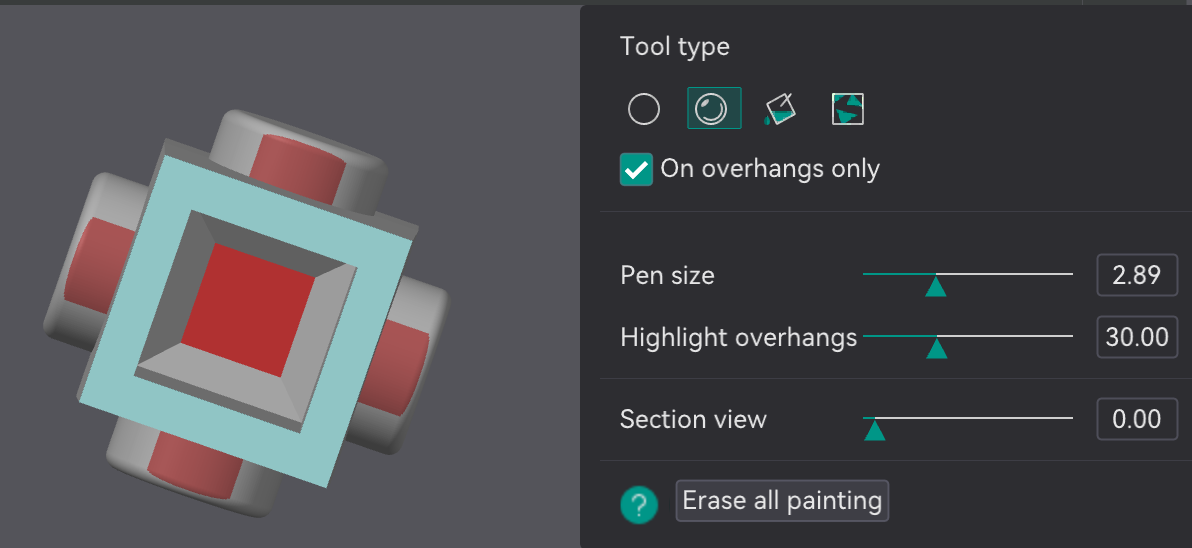Select the Sphere brush tool
The width and height of the screenshot is (1192, 548).
714,108
